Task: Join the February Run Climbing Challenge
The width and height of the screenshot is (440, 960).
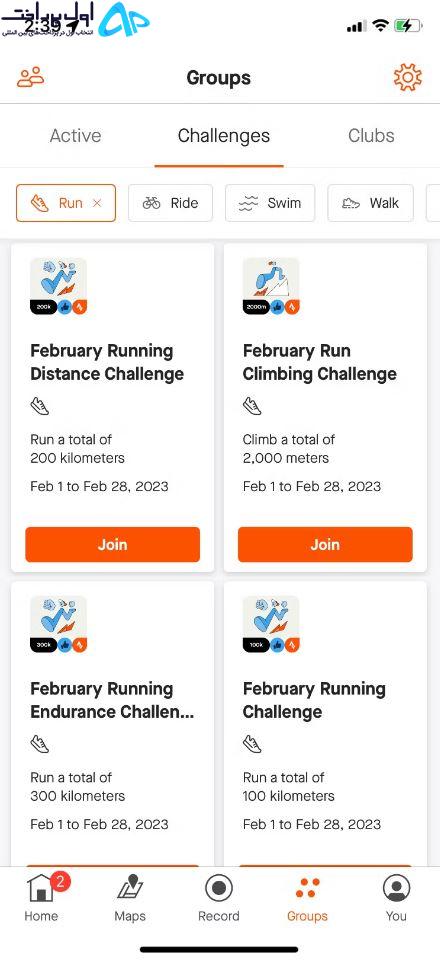Action: coord(325,544)
